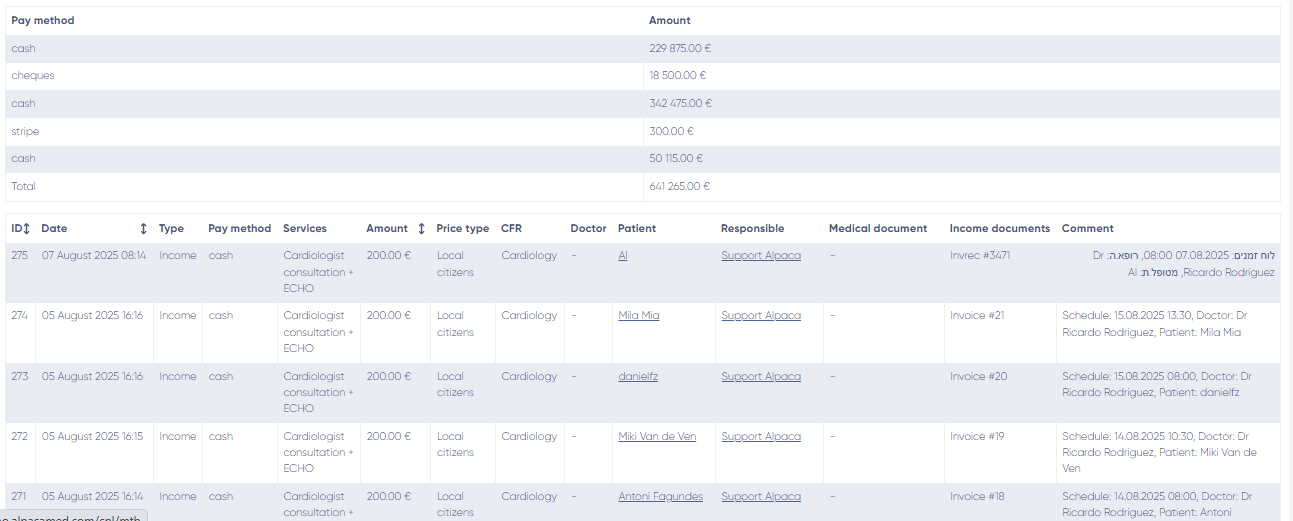This screenshot has width=1293, height=521.
Task: Open Support Alpaca in record 273 row
Action: pos(761,377)
